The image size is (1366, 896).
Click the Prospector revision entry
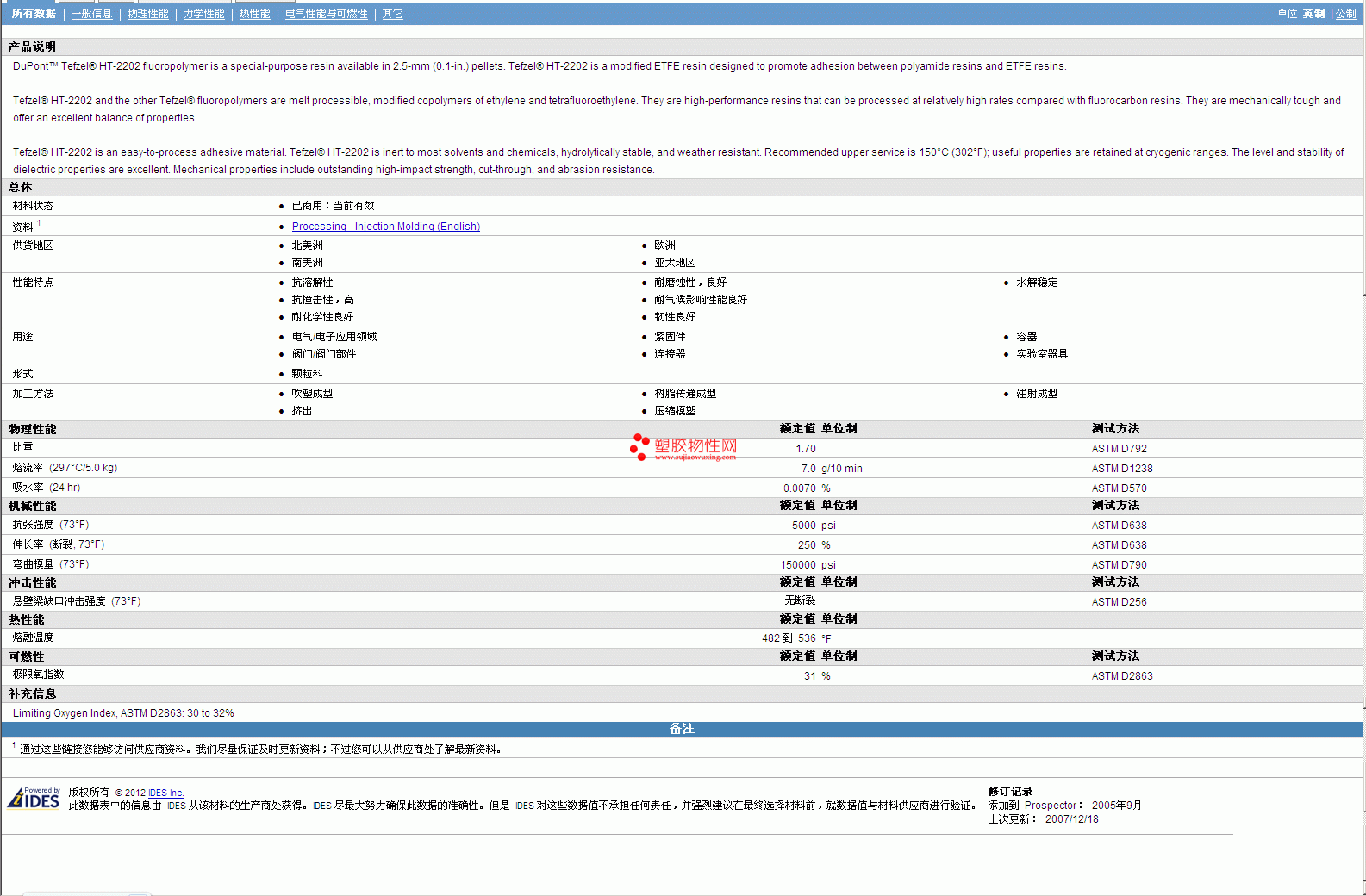coord(1064,806)
